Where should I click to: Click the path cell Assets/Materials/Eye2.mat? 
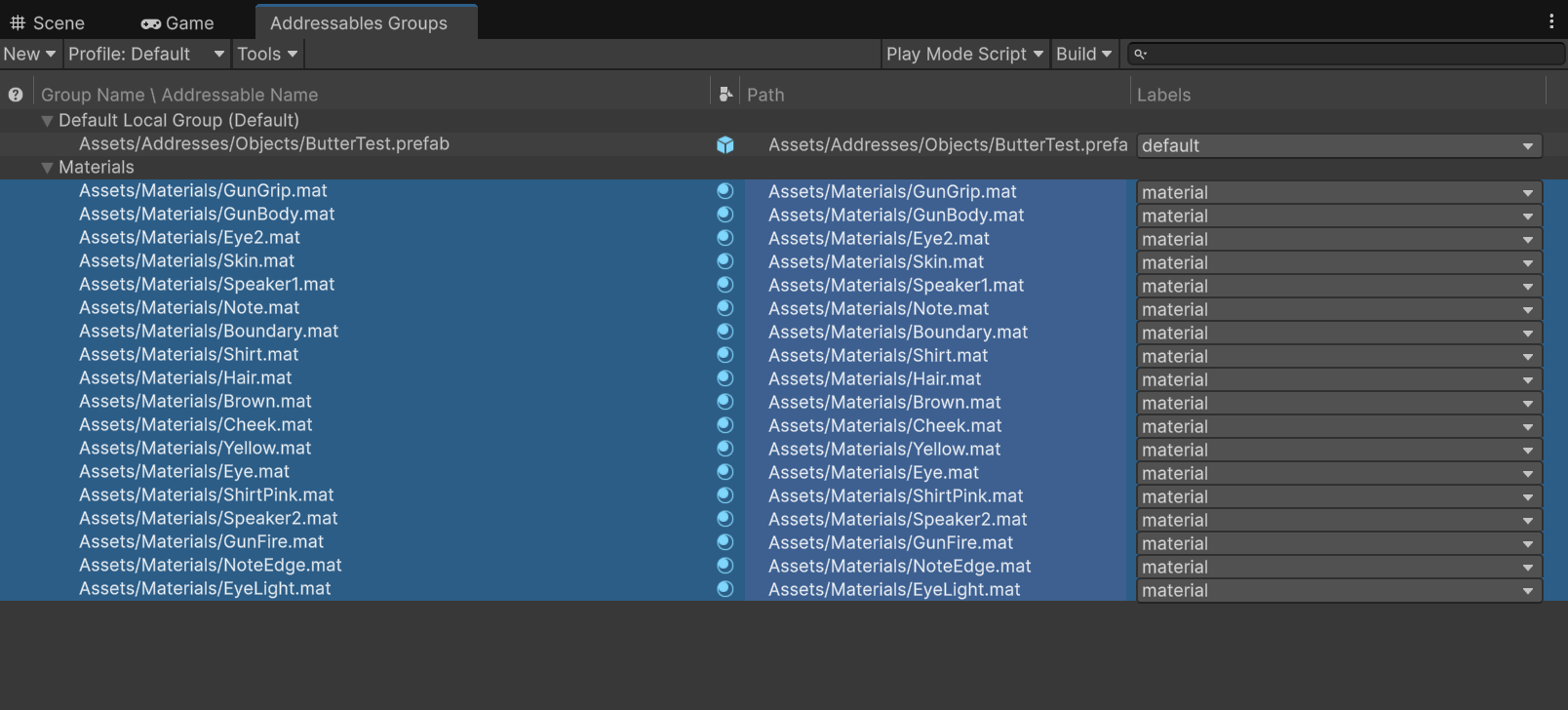tap(879, 238)
